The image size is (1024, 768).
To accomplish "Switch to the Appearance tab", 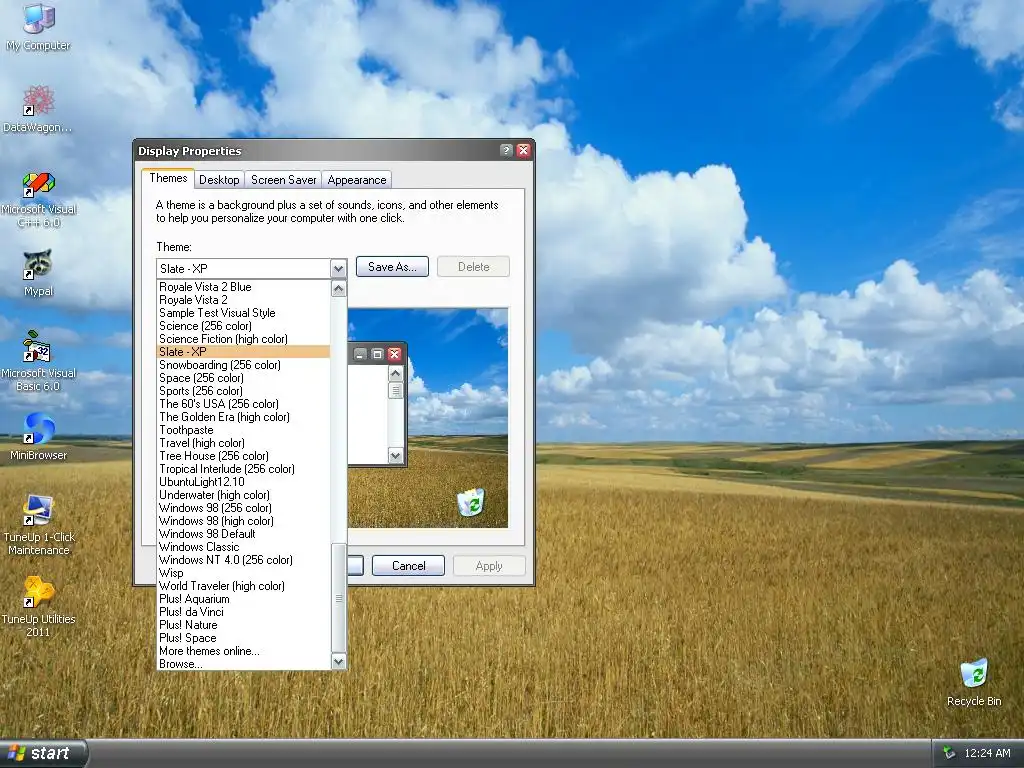I will pos(357,180).
